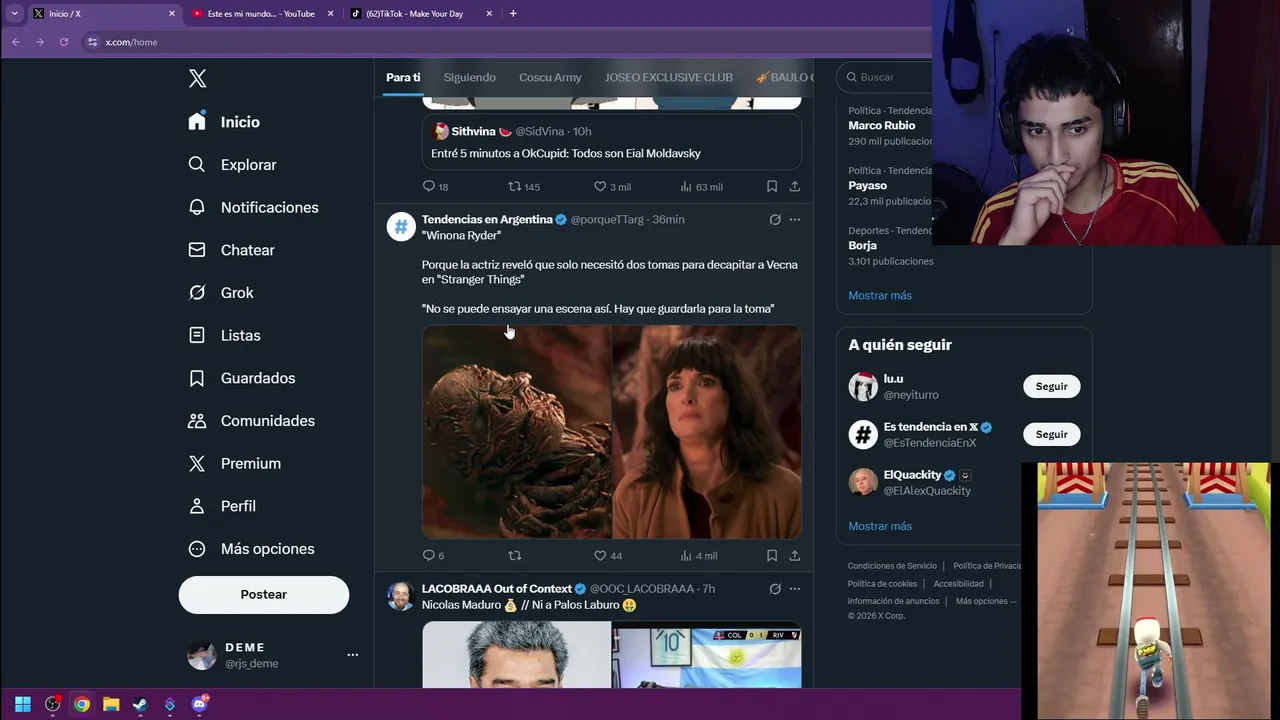
Task: Open a new browser tab
Action: (x=513, y=14)
